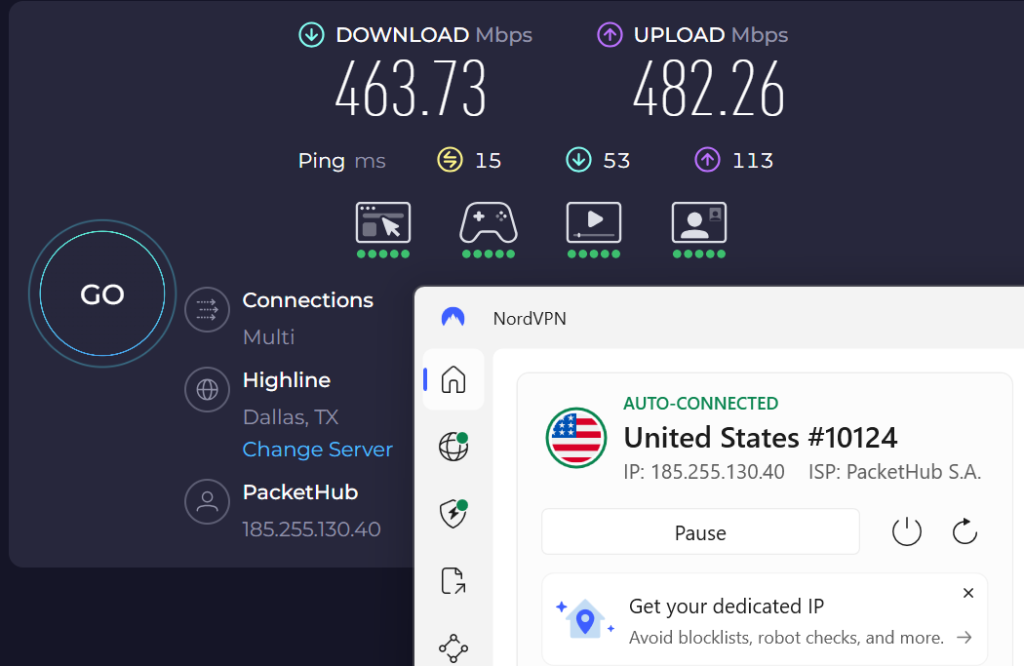The height and width of the screenshot is (666, 1024).
Task: Click the Change Server link
Action: click(317, 450)
